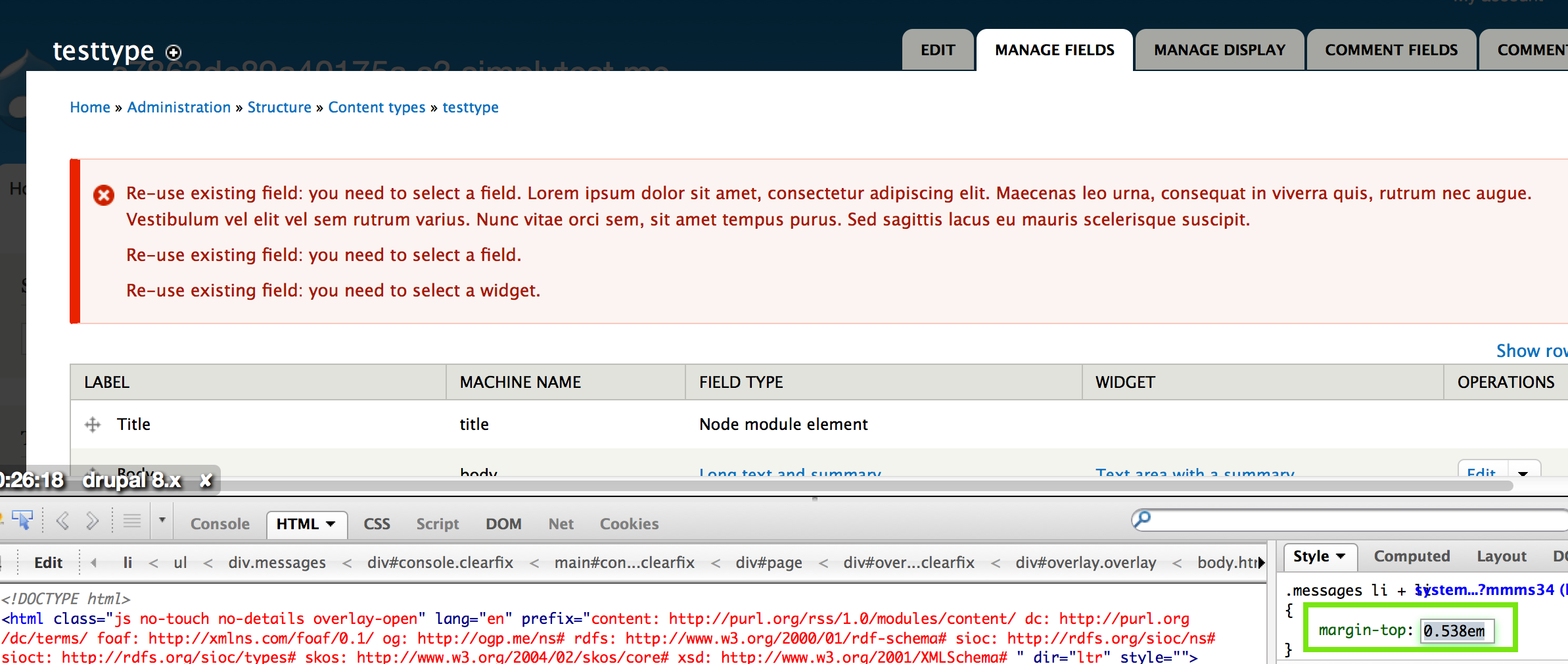Click the margin-top value field 0.538em
This screenshot has height=664, width=1568.
point(1456,631)
